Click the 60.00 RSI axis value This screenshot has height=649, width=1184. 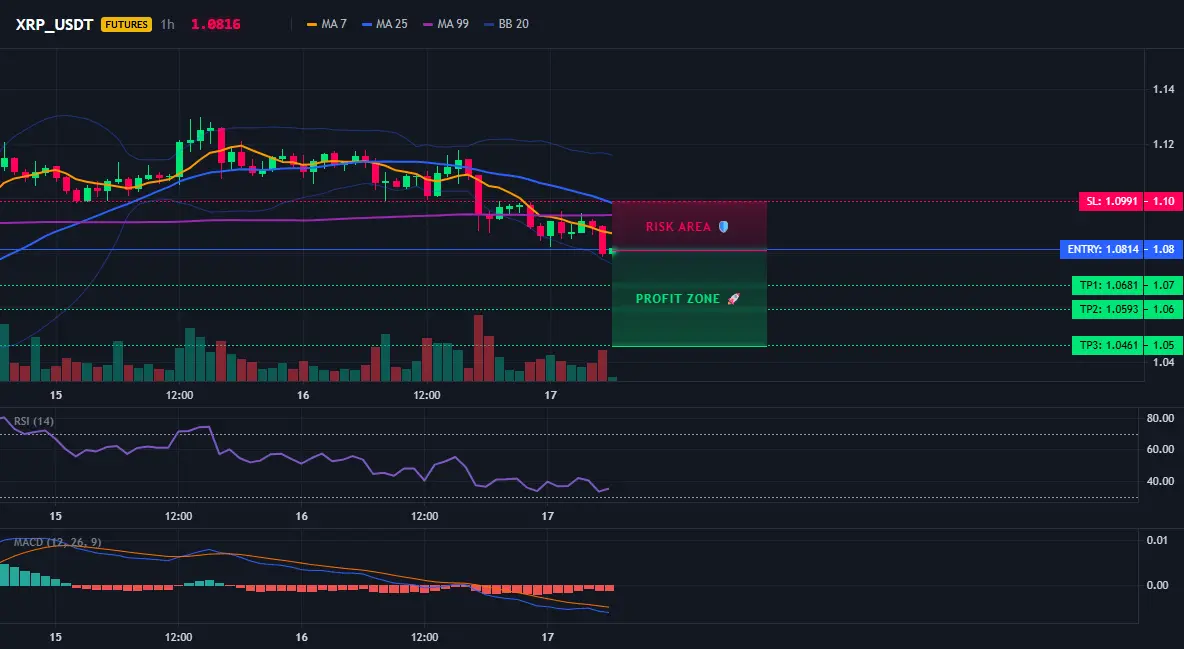(1160, 450)
